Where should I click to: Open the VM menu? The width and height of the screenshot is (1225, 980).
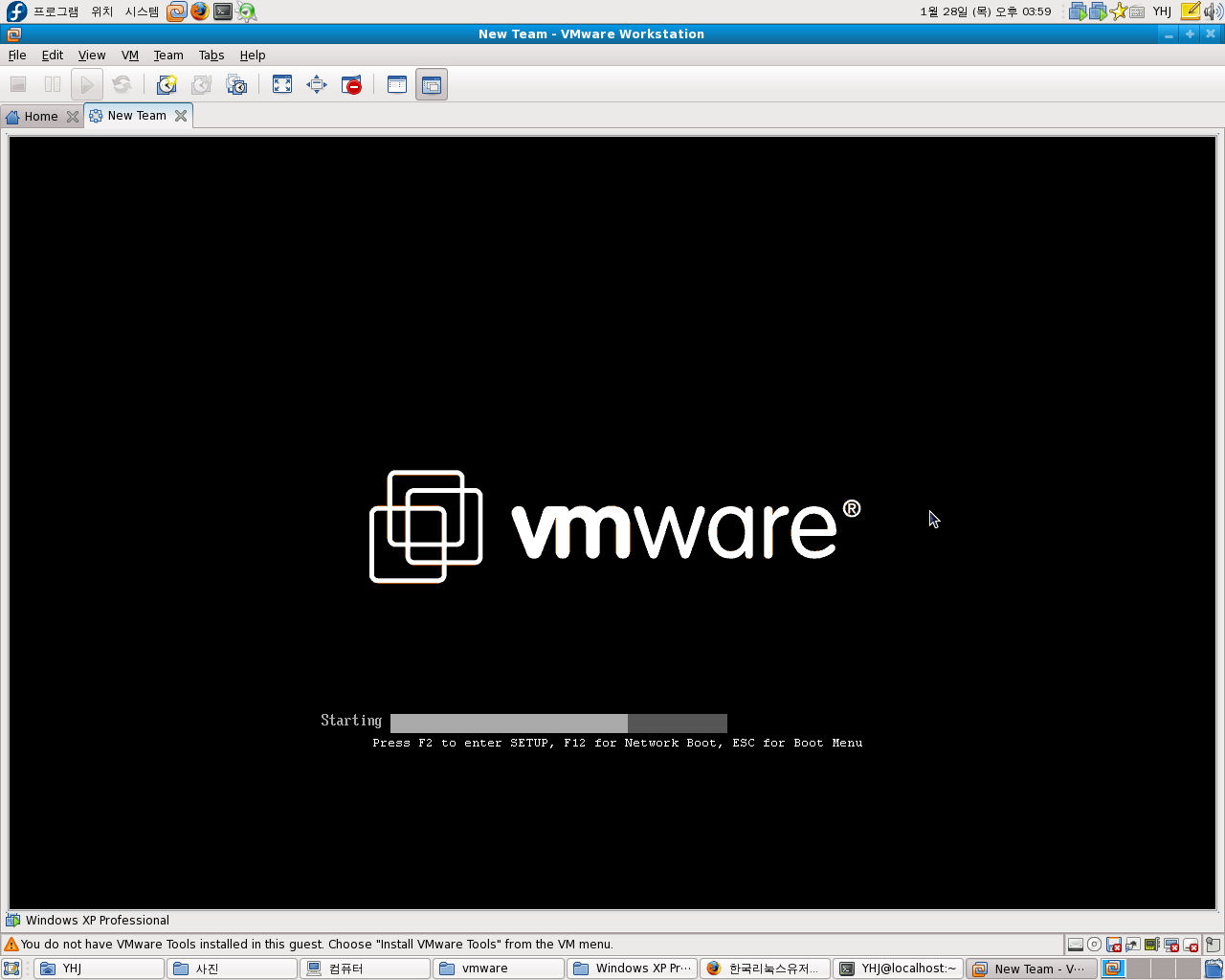tap(130, 56)
